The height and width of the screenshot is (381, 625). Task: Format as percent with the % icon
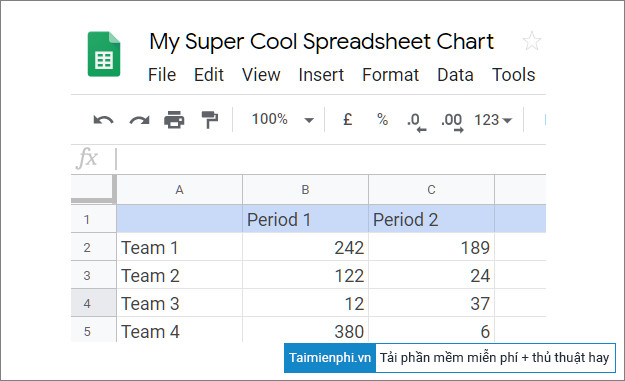click(383, 119)
